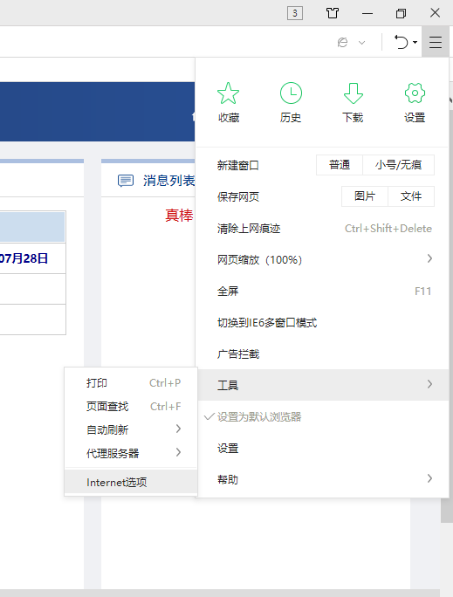Open the 收藏 favorites star icon
Image resolution: width=453 pixels, height=597 pixels.
point(228,94)
